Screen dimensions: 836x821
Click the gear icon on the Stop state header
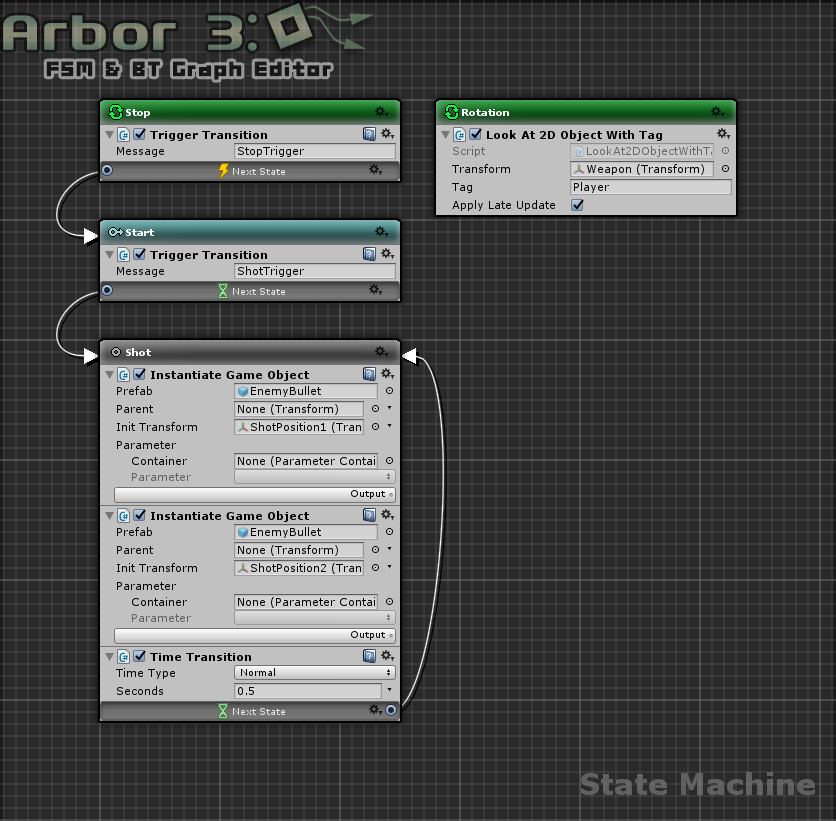pyautogui.click(x=380, y=111)
